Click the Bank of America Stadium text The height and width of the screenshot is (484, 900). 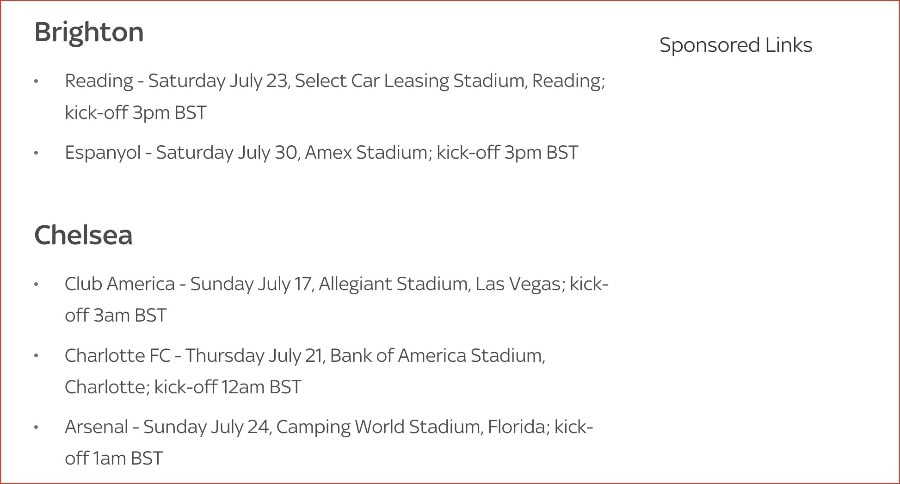pos(437,355)
